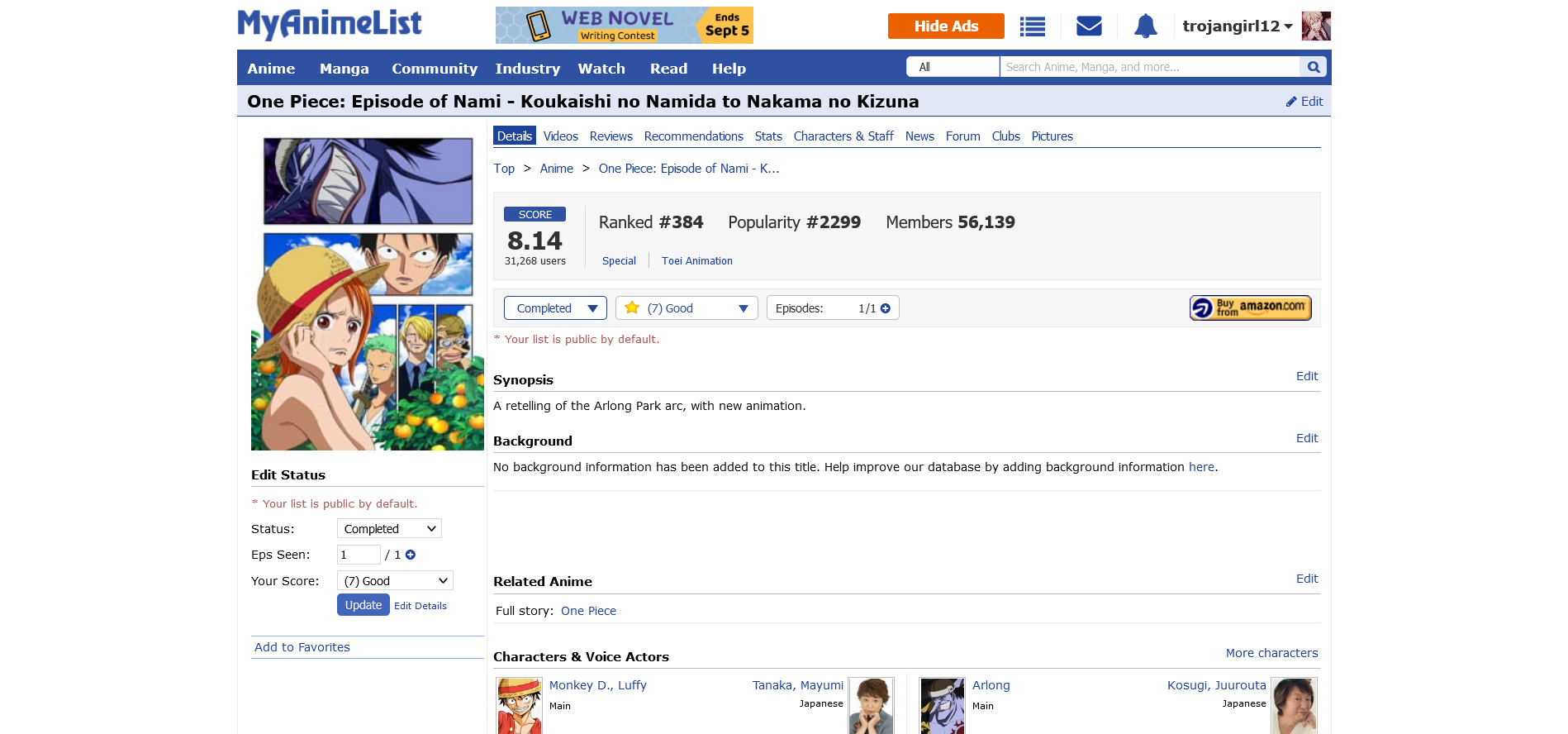Click Edit next to Related Anime
The width and height of the screenshot is (1568, 734).
1307,579
